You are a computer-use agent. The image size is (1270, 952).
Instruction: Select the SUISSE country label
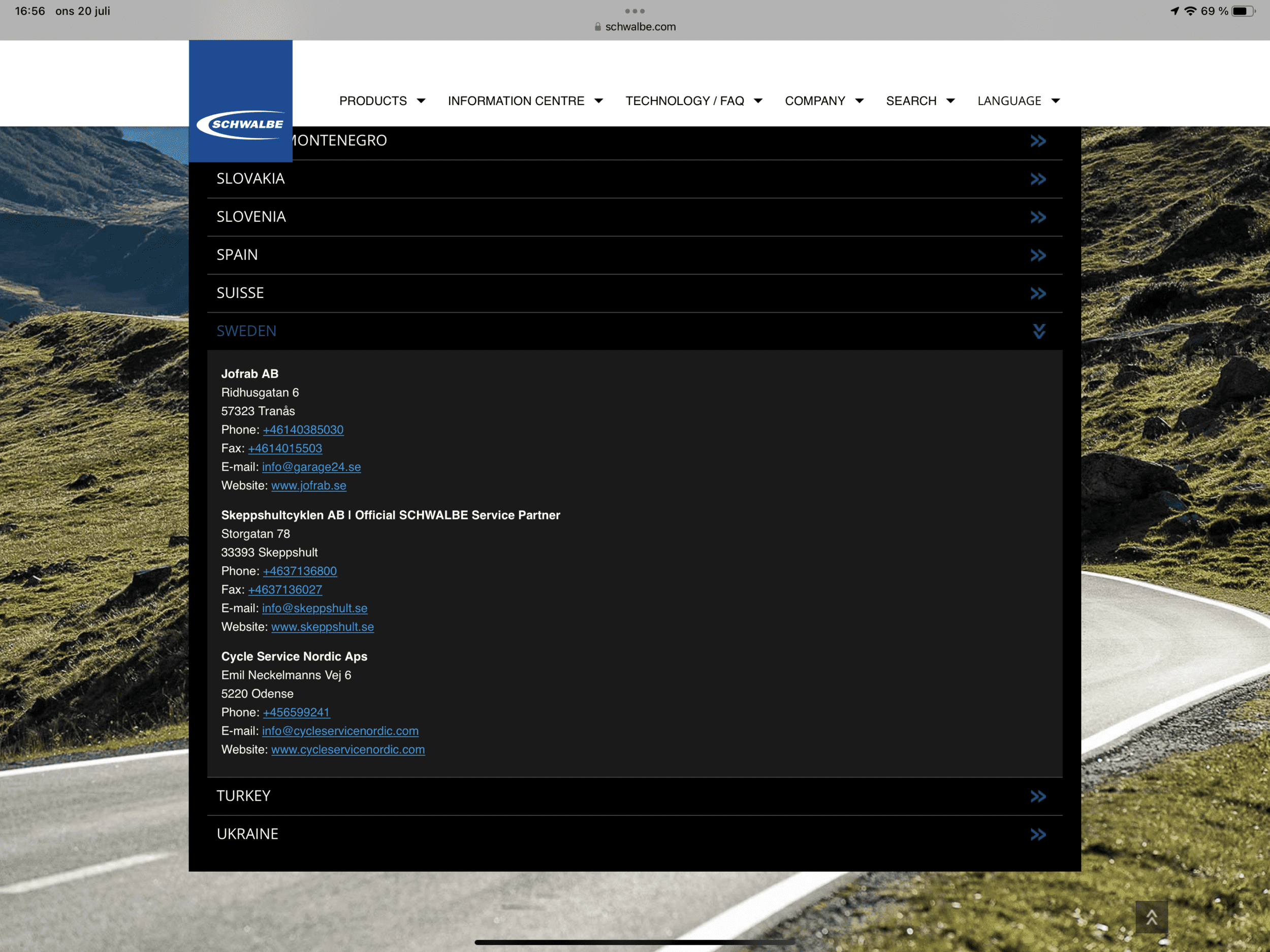[240, 292]
